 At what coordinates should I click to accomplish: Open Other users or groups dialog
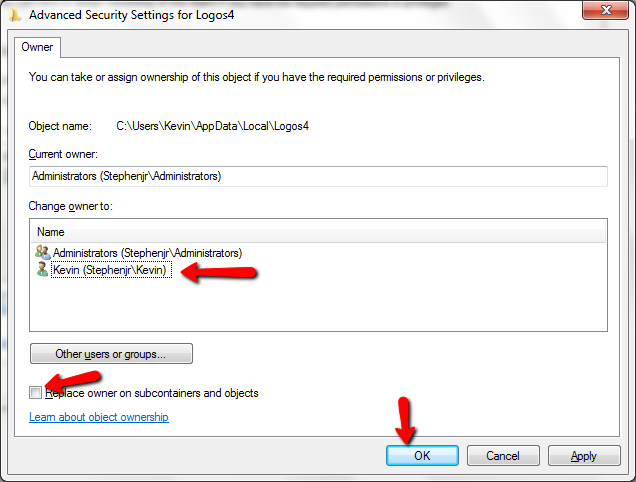[111, 354]
